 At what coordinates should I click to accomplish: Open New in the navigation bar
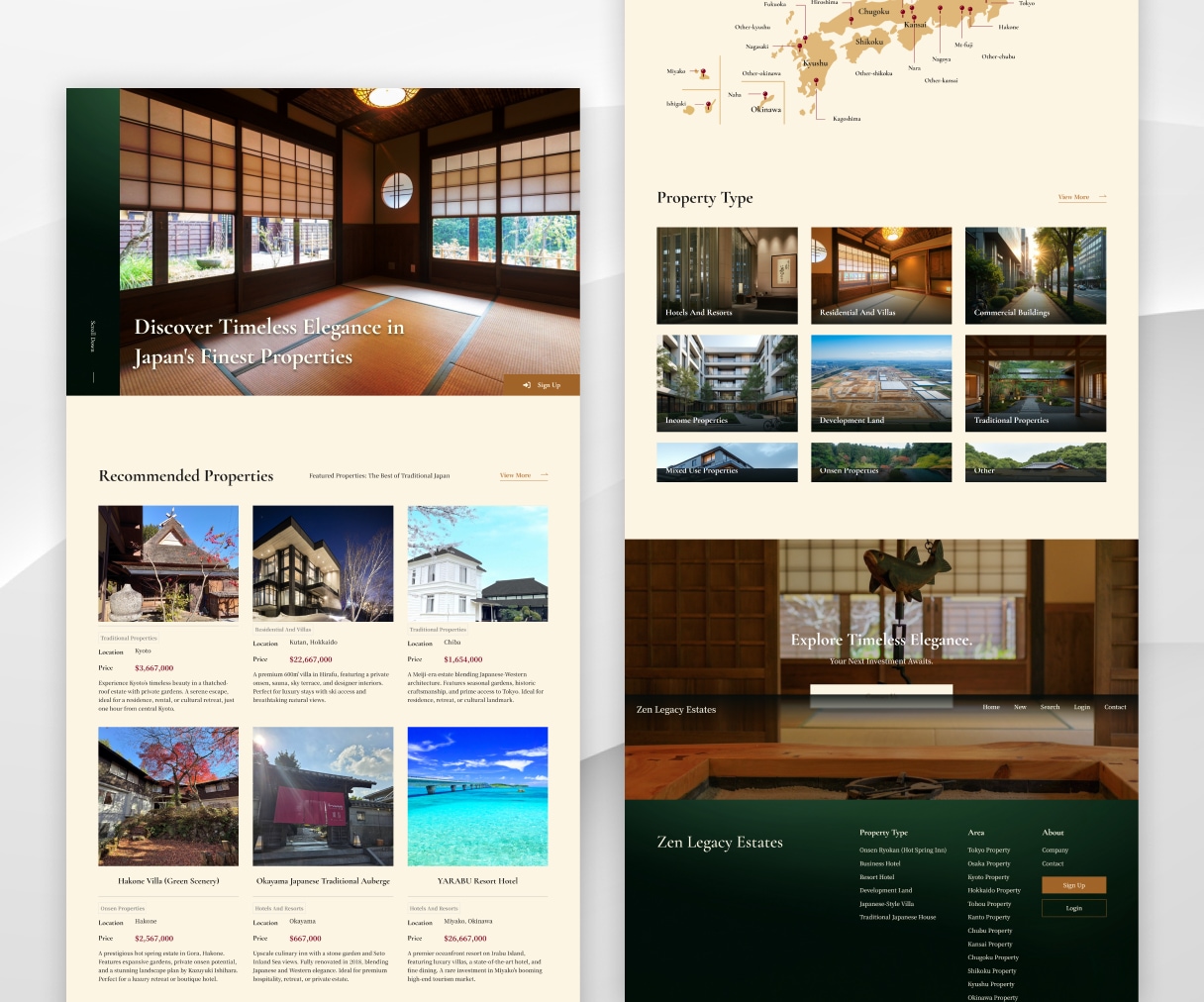click(x=1020, y=707)
